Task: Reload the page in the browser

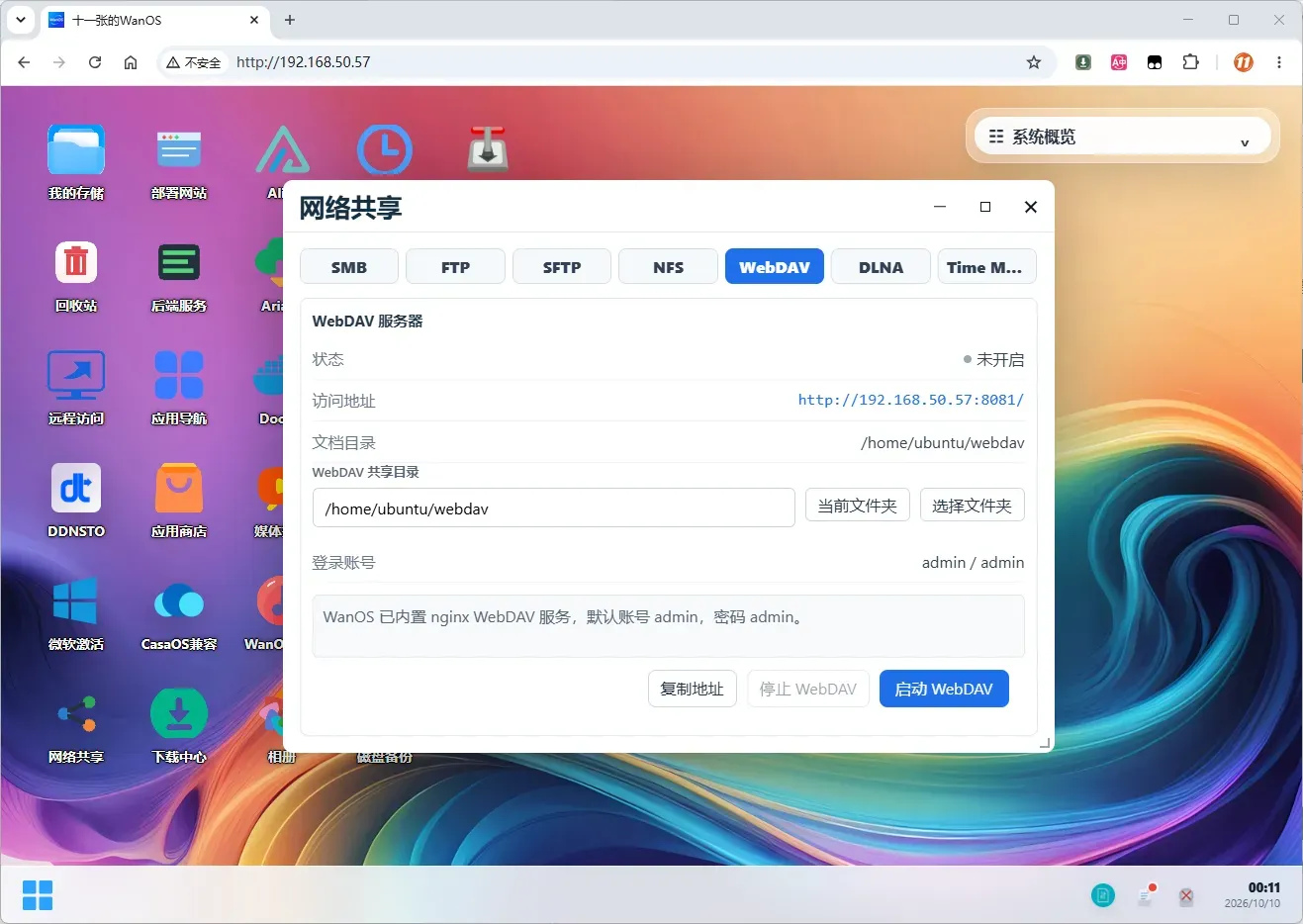Action: tap(95, 62)
